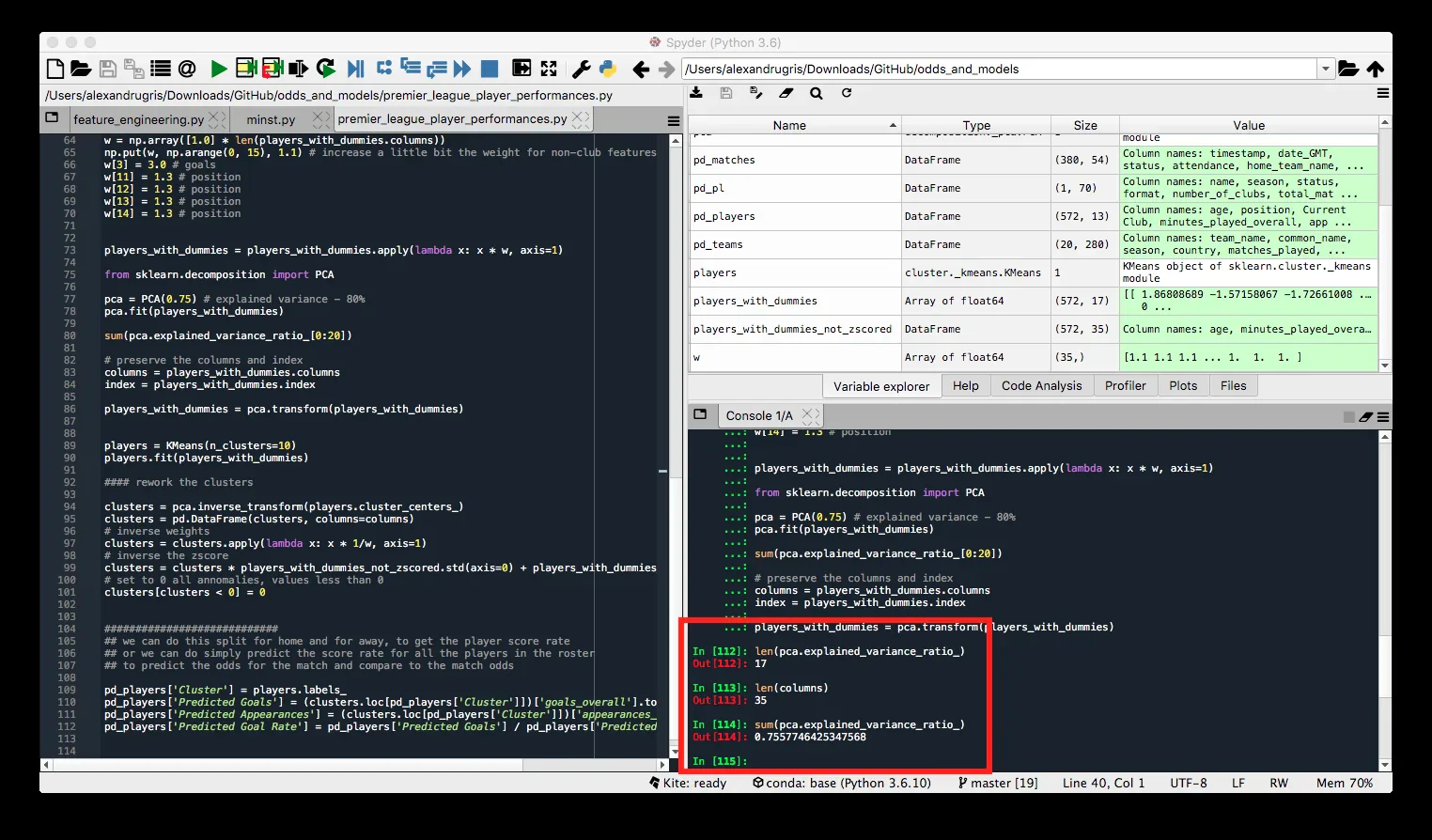Show the Files pane tab
The image size is (1432, 840).
(x=1234, y=385)
